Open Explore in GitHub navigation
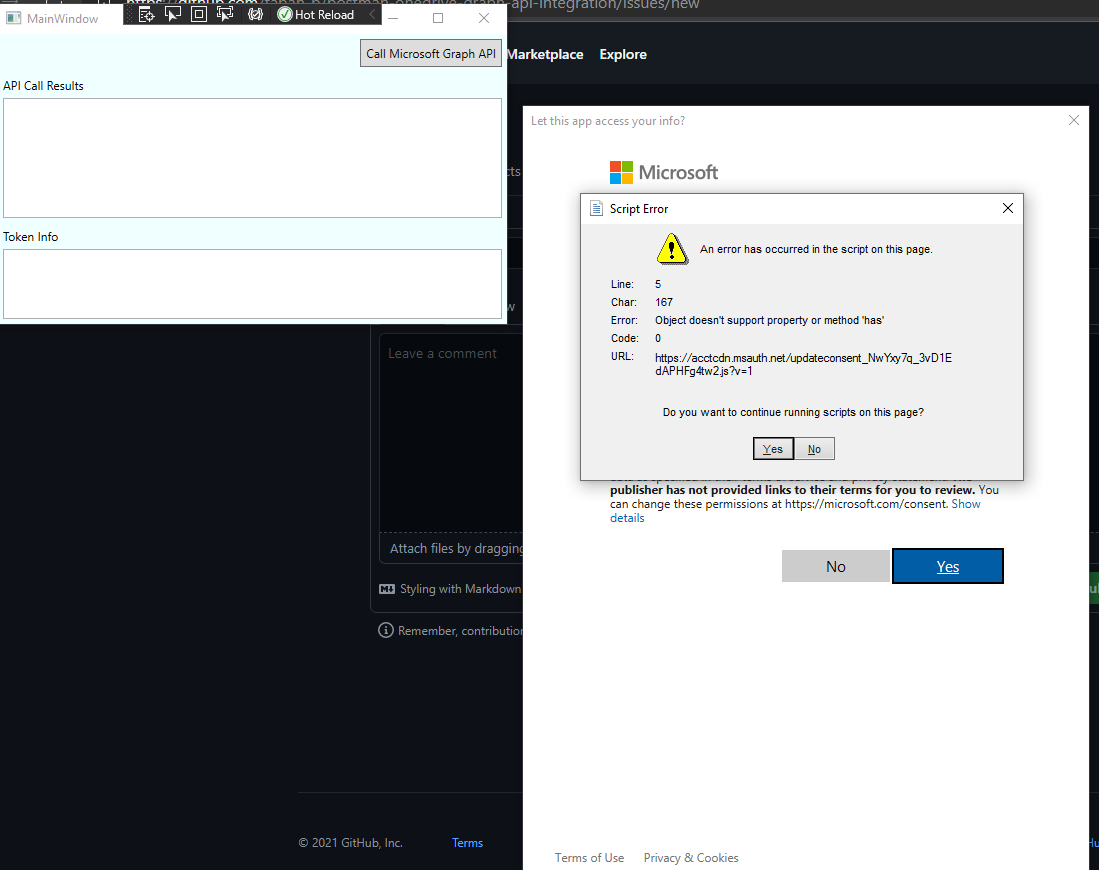1099x870 pixels. (x=623, y=54)
